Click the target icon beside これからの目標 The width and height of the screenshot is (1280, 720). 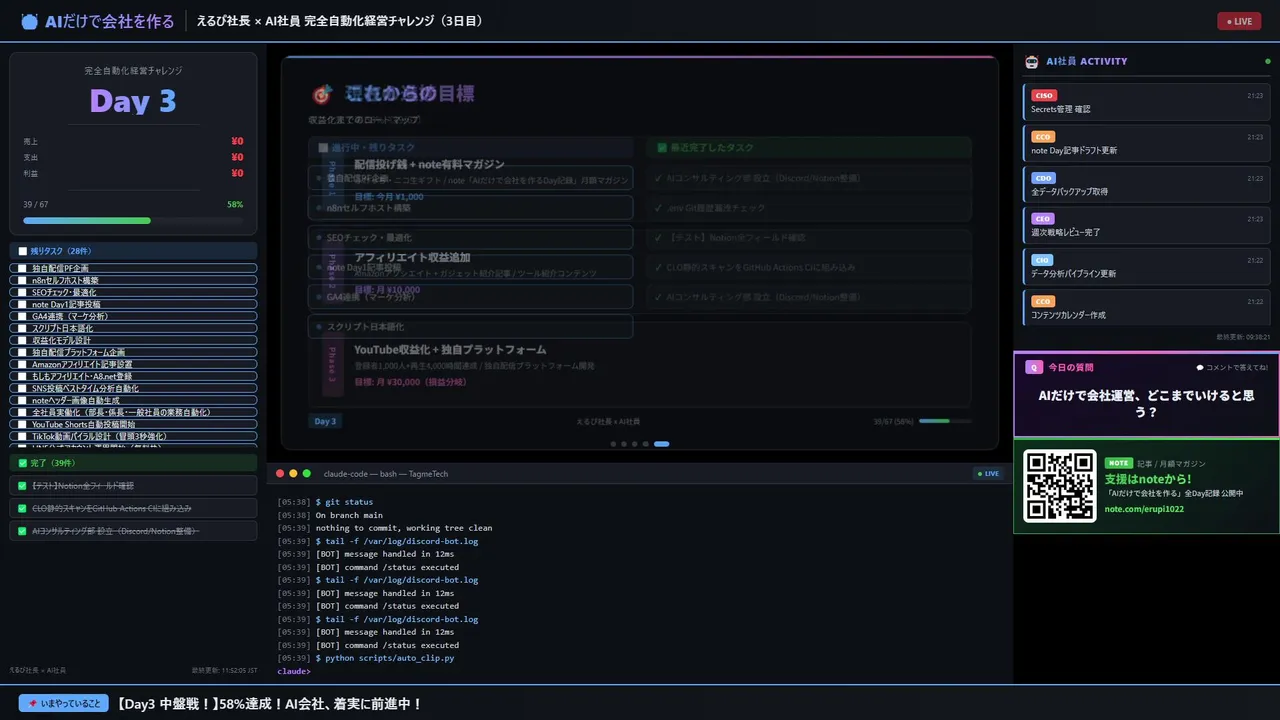(322, 94)
